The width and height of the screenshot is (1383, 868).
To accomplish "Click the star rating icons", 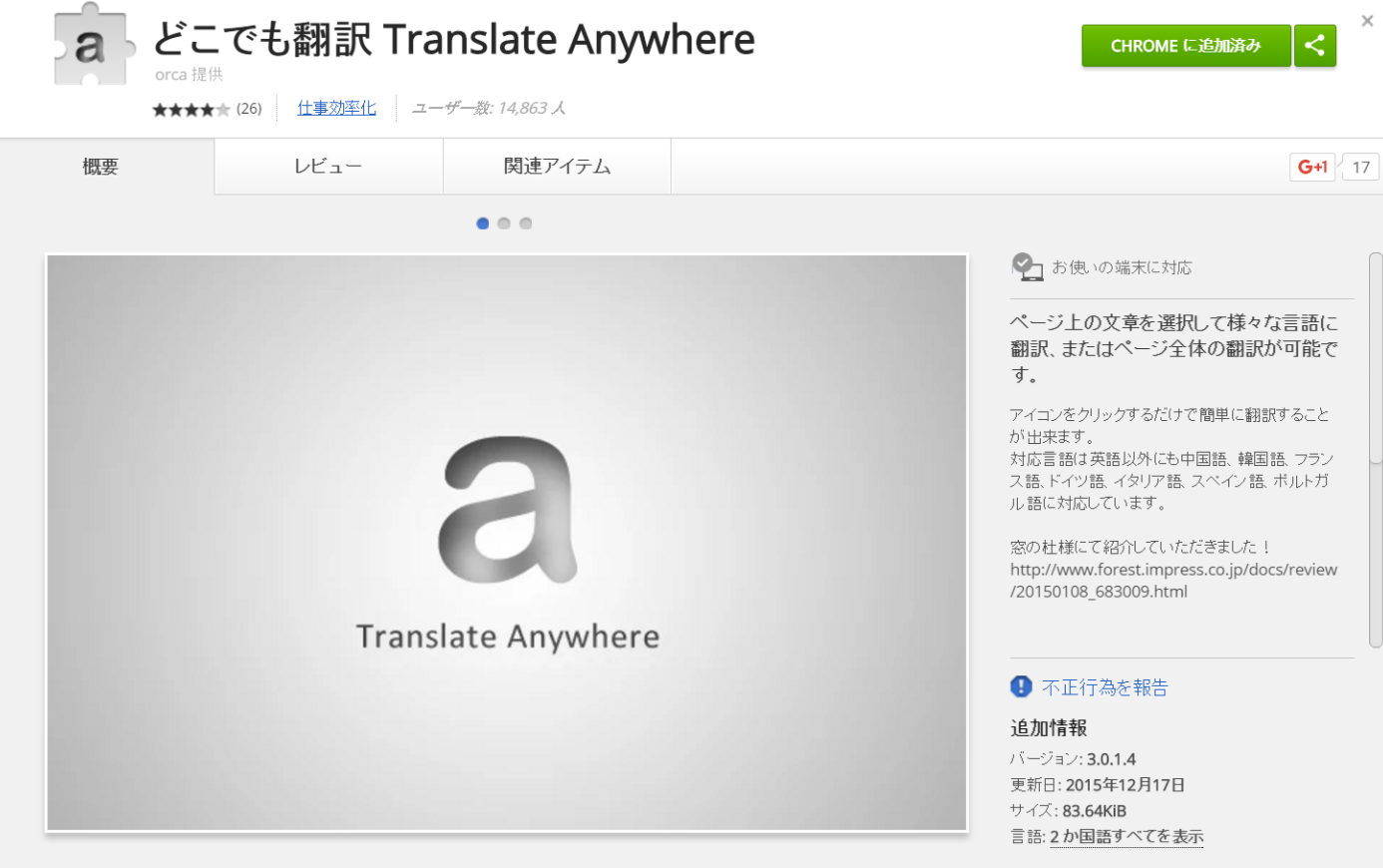I will (x=191, y=109).
